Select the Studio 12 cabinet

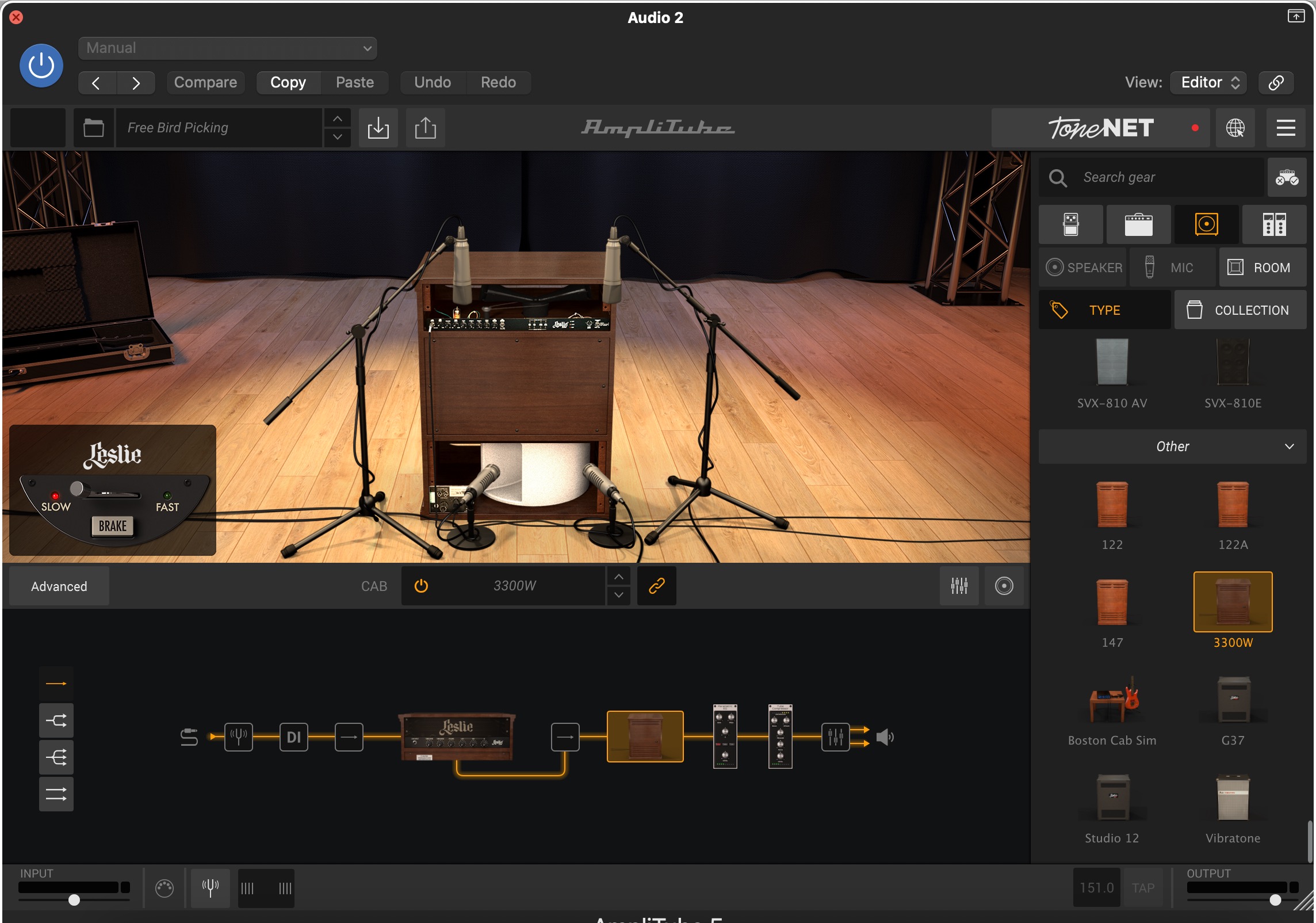coord(1112,808)
